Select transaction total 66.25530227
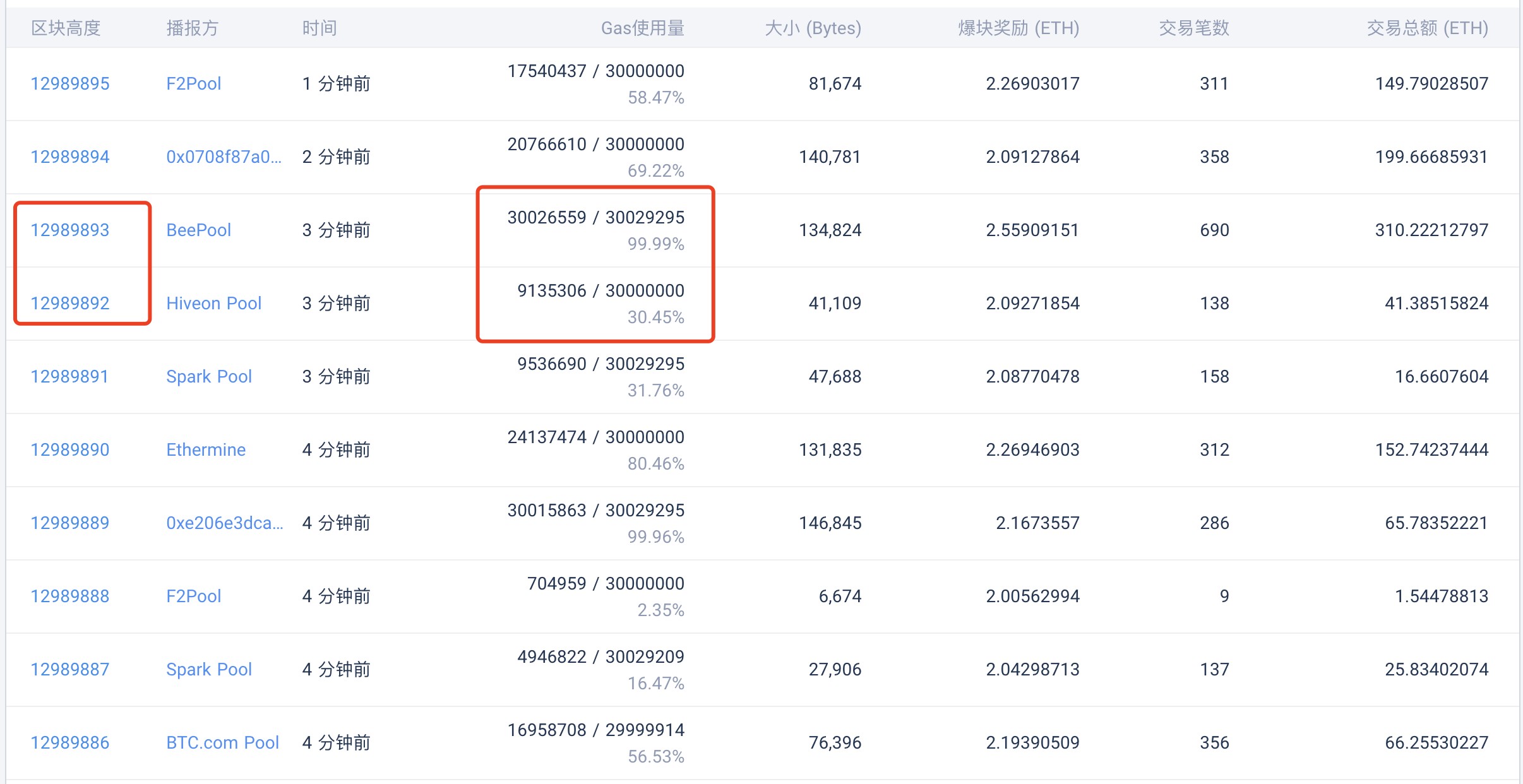 (x=1436, y=742)
